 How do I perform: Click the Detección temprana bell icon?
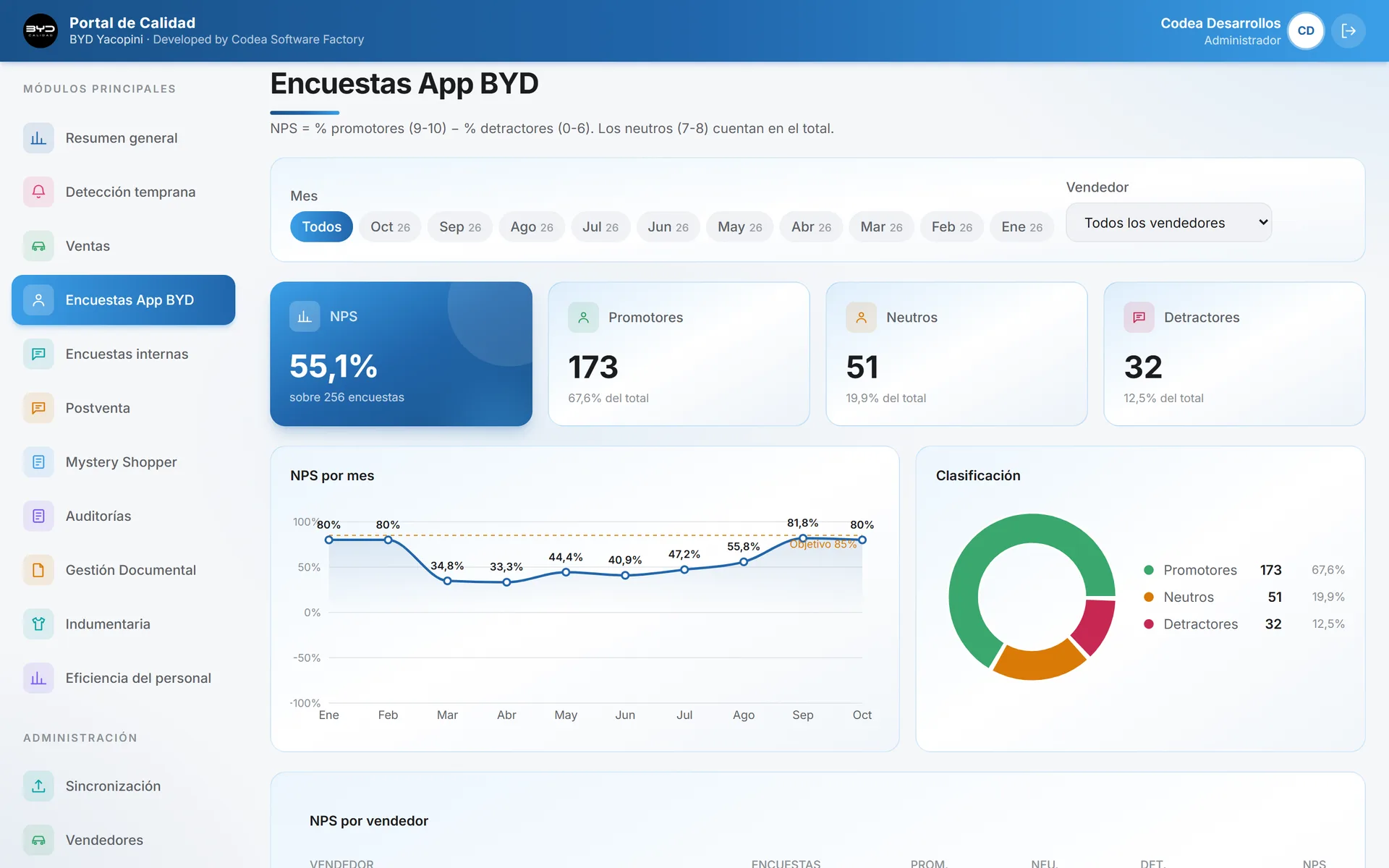click(38, 192)
